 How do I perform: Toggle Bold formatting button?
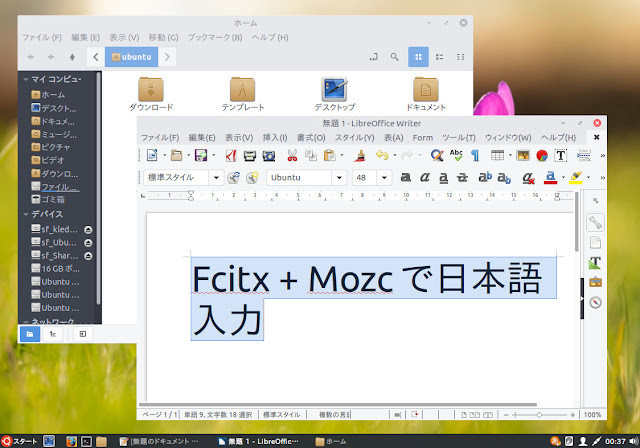405,177
